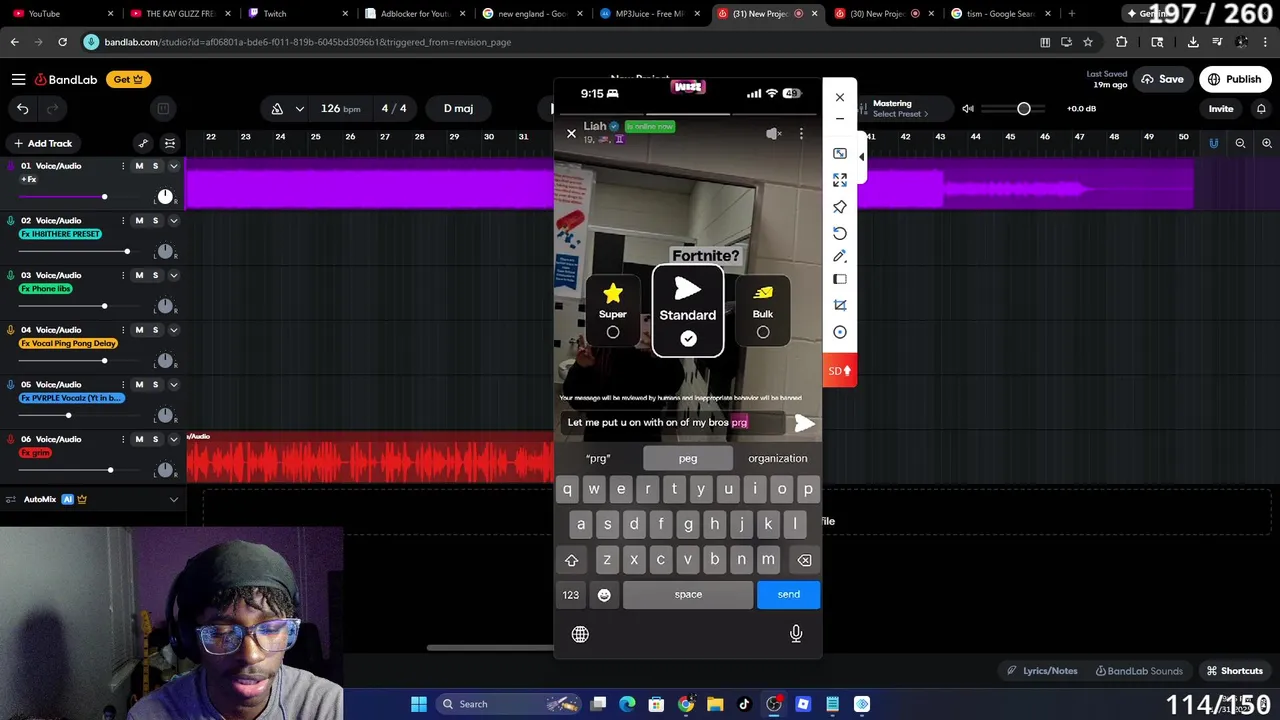Open the metronome options dropdown arrow
This screenshot has width=1280, height=720.
[x=299, y=108]
